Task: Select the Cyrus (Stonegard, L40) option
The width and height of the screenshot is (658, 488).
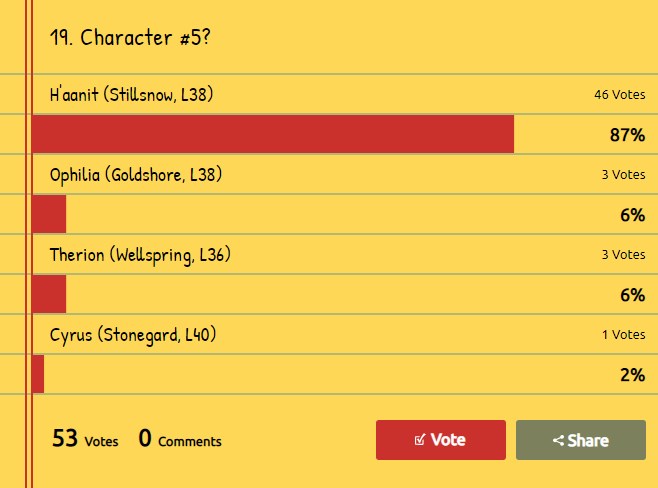Action: 133,335
